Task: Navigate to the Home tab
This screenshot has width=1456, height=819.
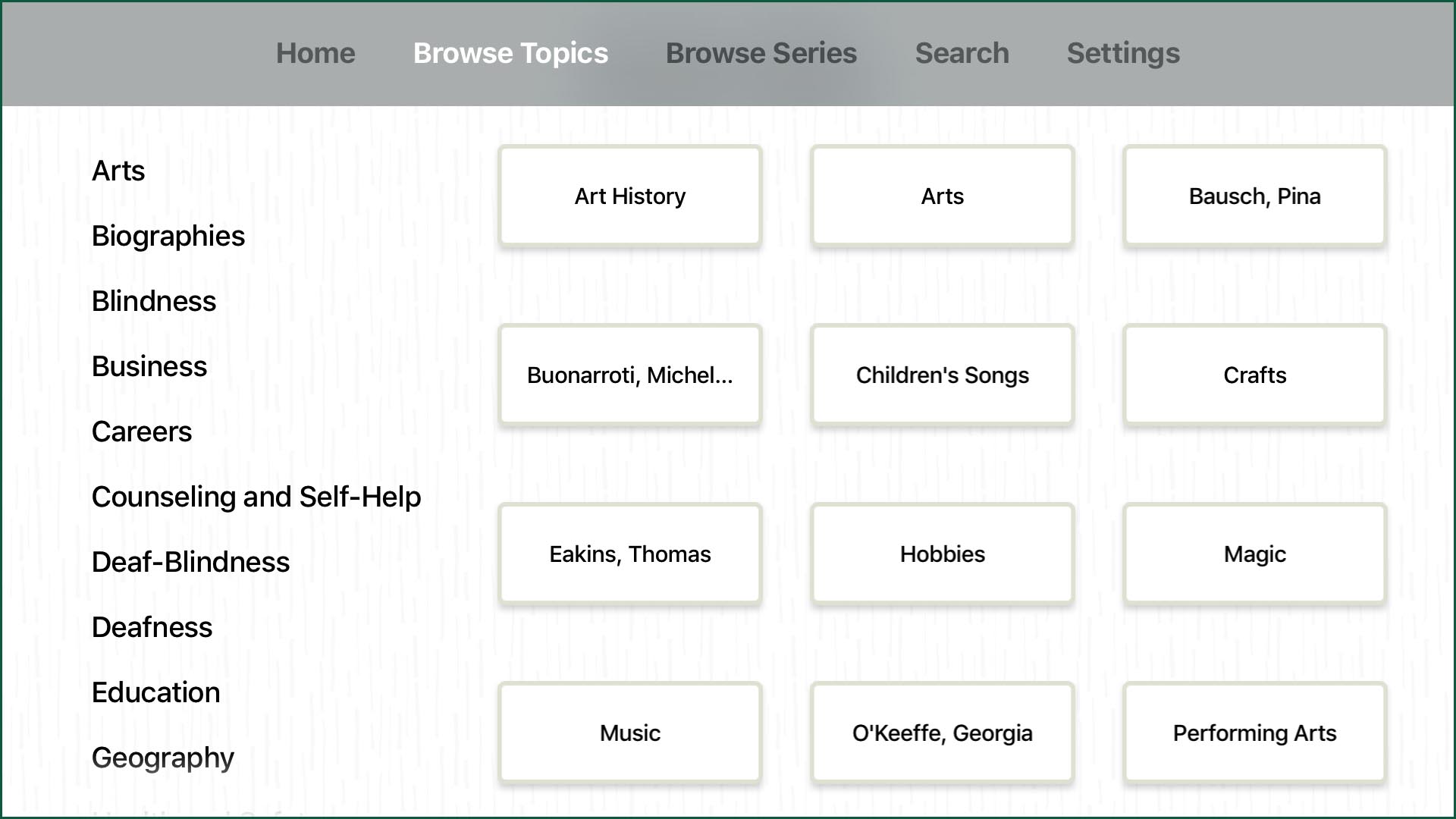Action: click(314, 52)
